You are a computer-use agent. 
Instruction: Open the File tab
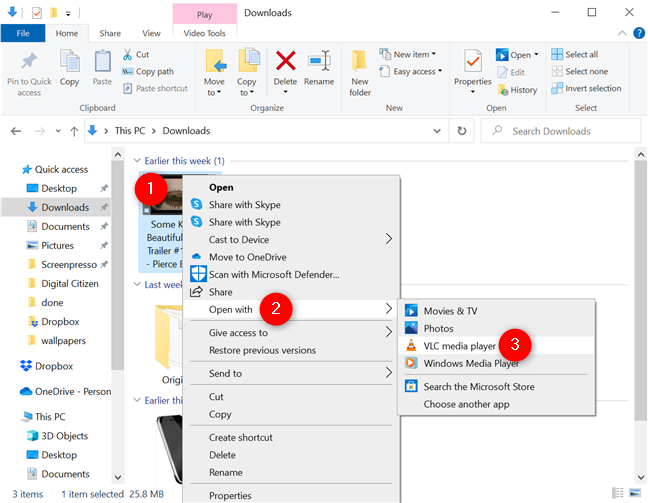click(23, 33)
